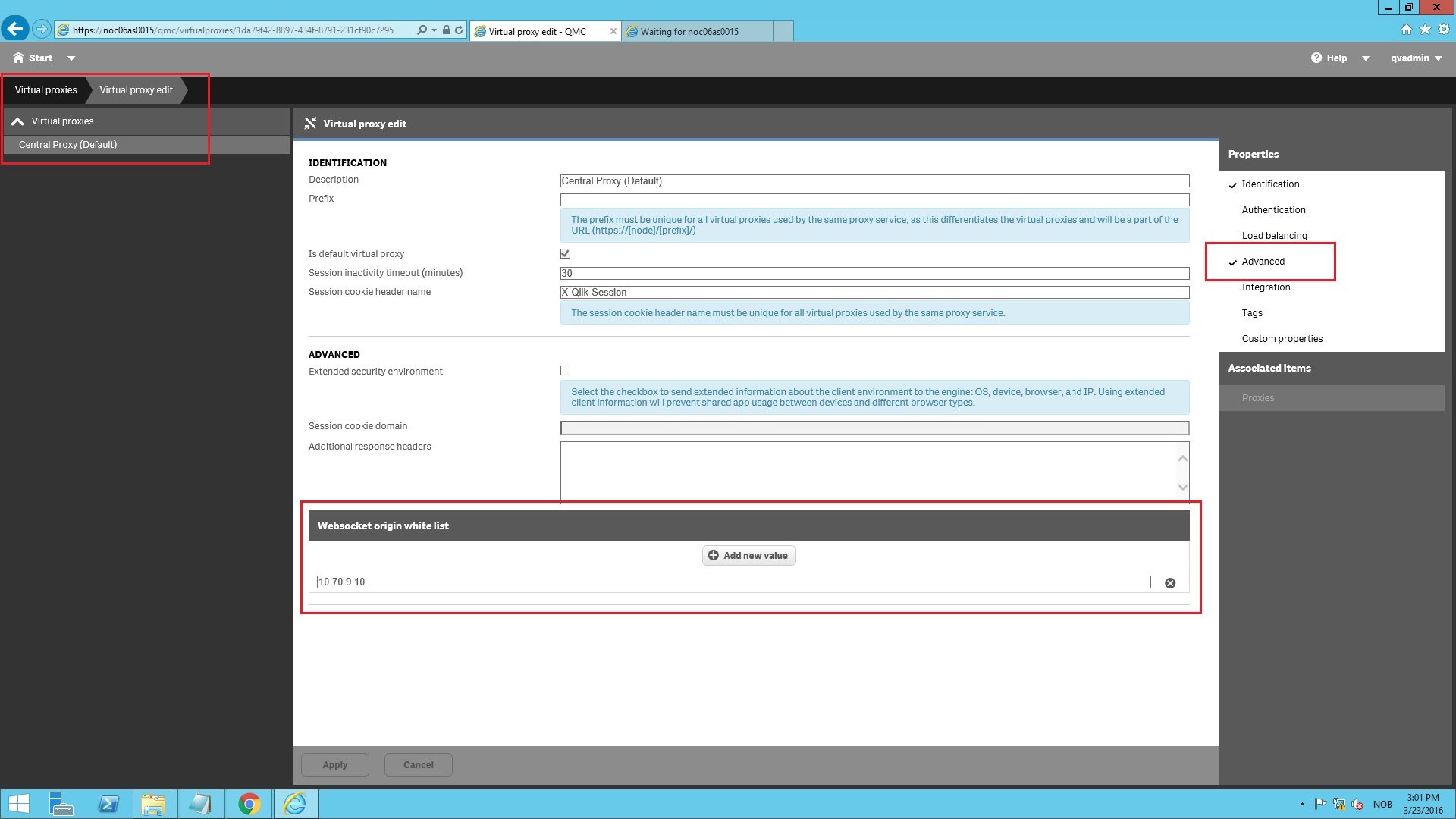Viewport: 1456px width, 819px height.
Task: Toggle the Is default virtual proxy checkbox
Action: tap(565, 253)
